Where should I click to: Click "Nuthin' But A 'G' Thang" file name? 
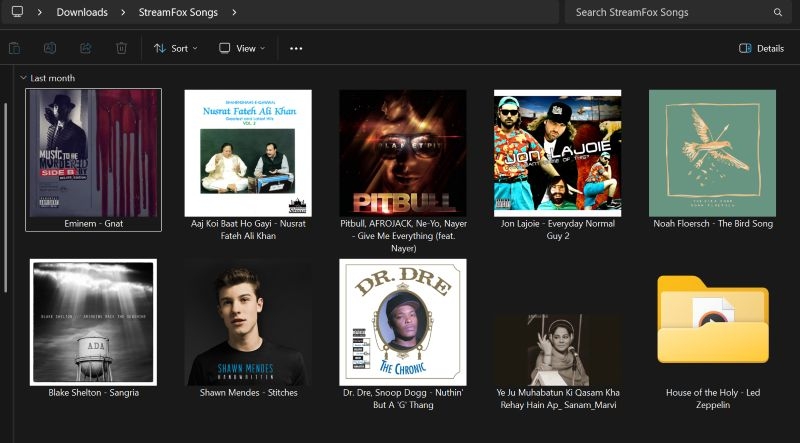tap(403, 399)
